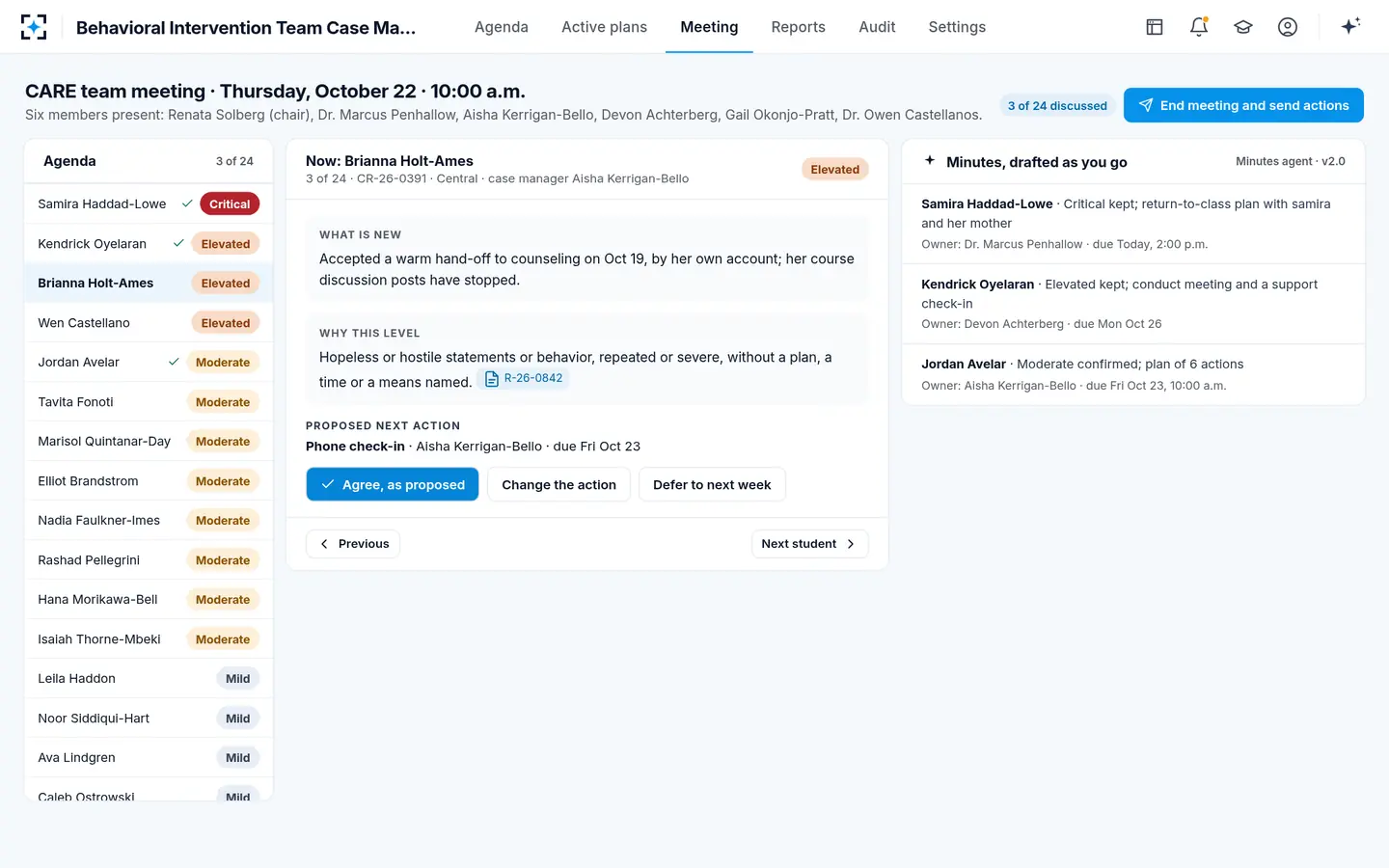Go to Previous student
The width and height of the screenshot is (1389, 868).
coord(353,544)
